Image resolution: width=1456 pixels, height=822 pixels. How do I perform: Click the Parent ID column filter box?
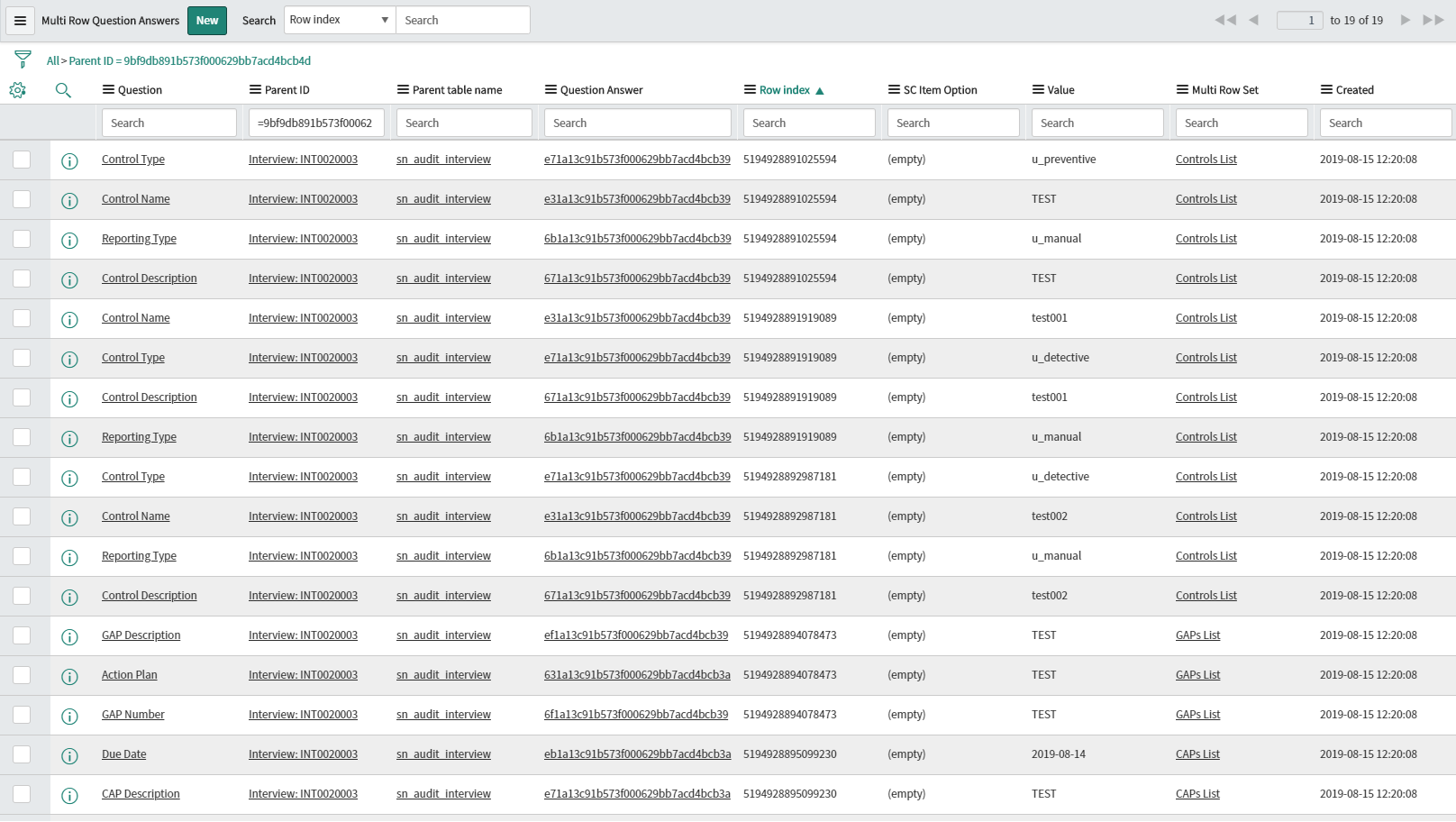coord(316,123)
